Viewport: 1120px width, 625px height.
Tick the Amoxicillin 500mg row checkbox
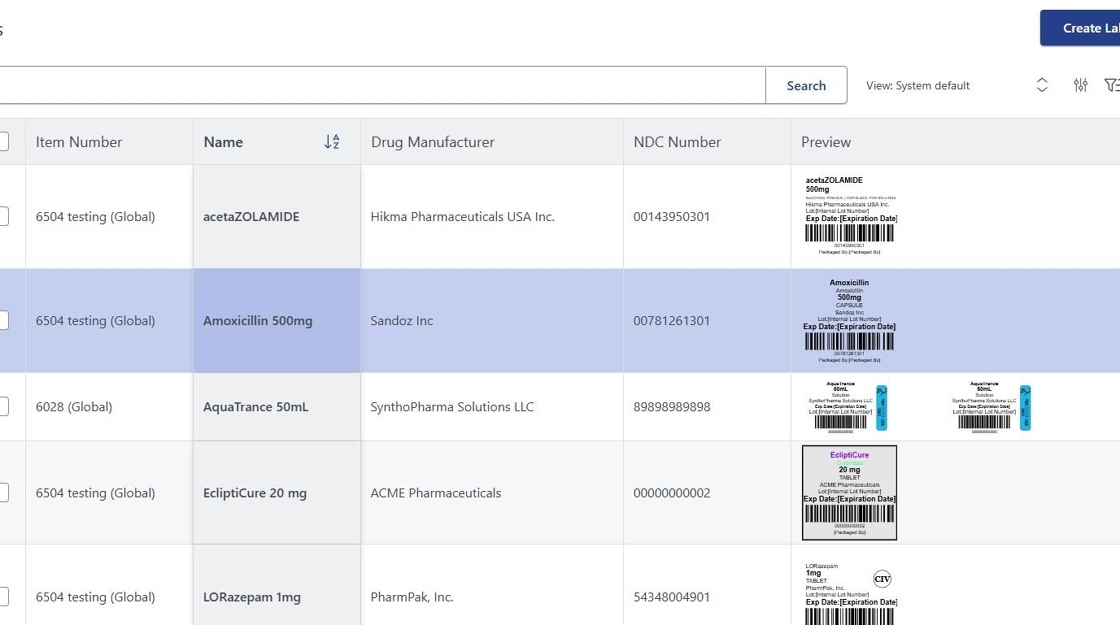[x=3, y=320]
